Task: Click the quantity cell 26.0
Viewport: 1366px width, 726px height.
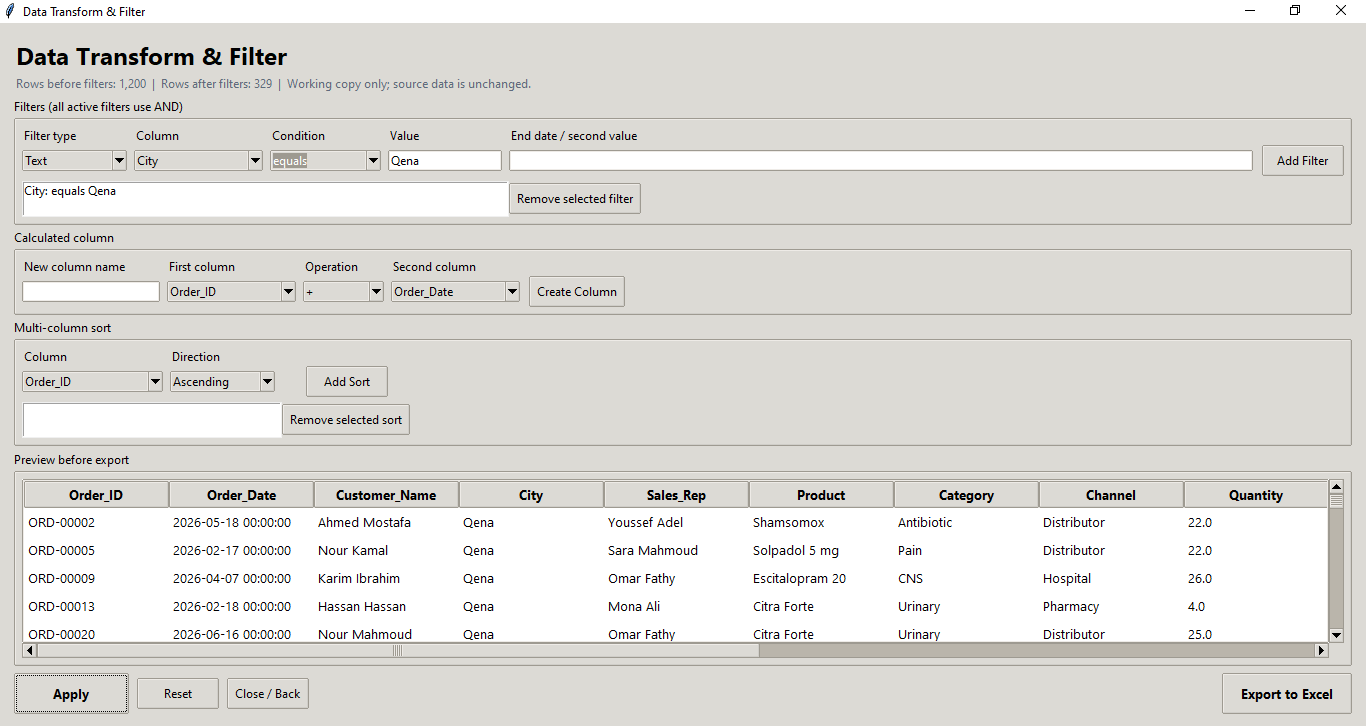Action: point(1199,579)
